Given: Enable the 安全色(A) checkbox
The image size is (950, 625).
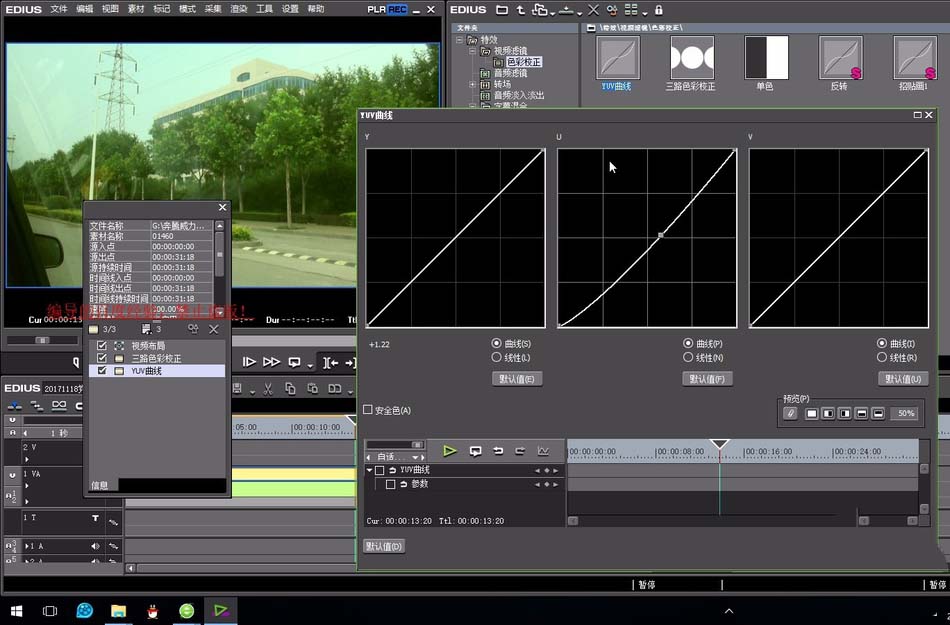Looking at the screenshot, I should [367, 410].
